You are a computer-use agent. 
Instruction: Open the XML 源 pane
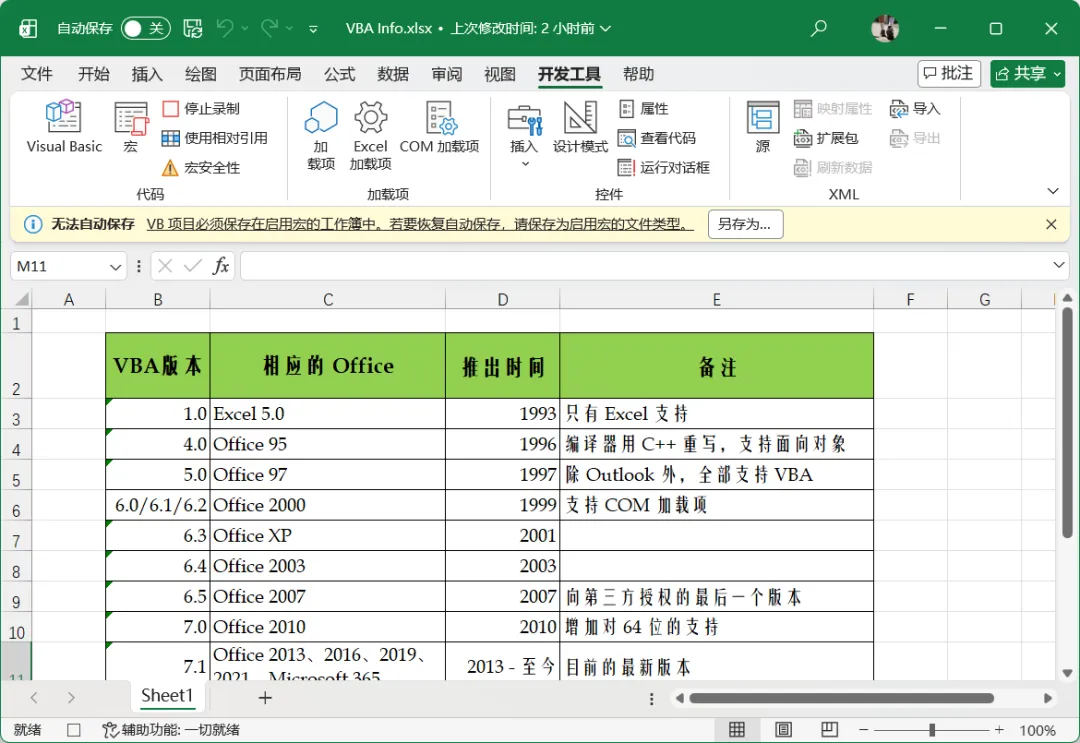click(762, 127)
